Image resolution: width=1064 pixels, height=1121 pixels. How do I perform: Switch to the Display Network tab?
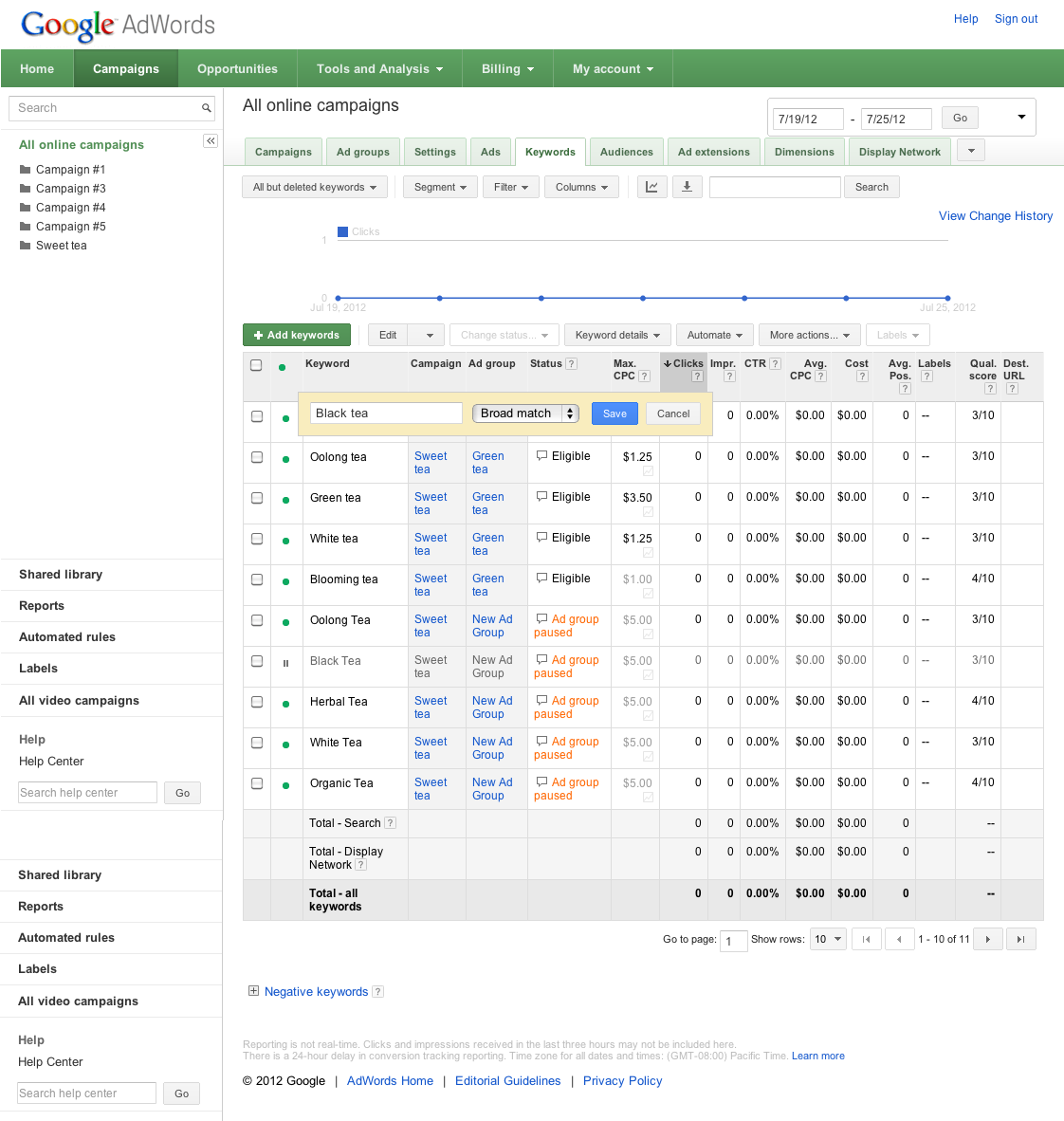pyautogui.click(x=900, y=152)
